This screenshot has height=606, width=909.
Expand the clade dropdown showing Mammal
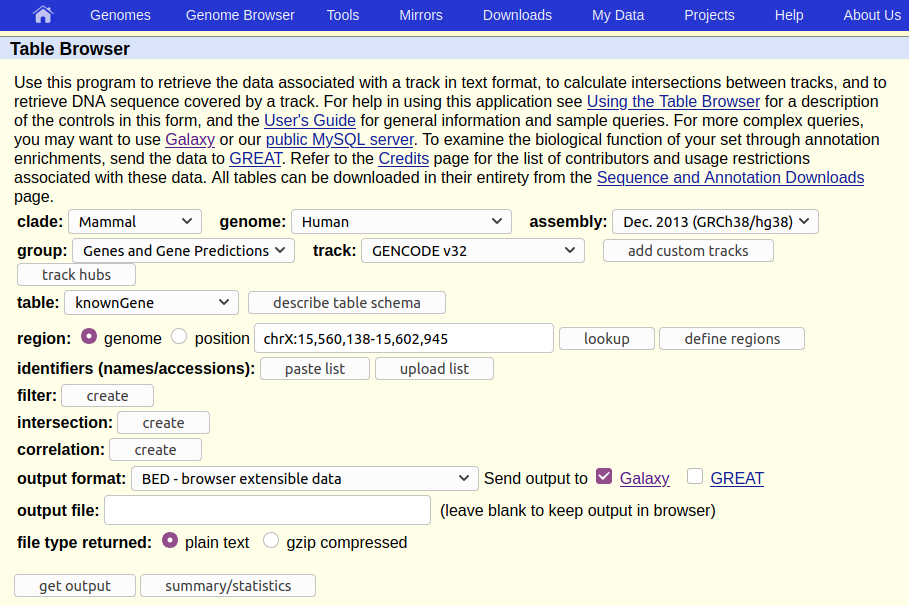click(135, 222)
